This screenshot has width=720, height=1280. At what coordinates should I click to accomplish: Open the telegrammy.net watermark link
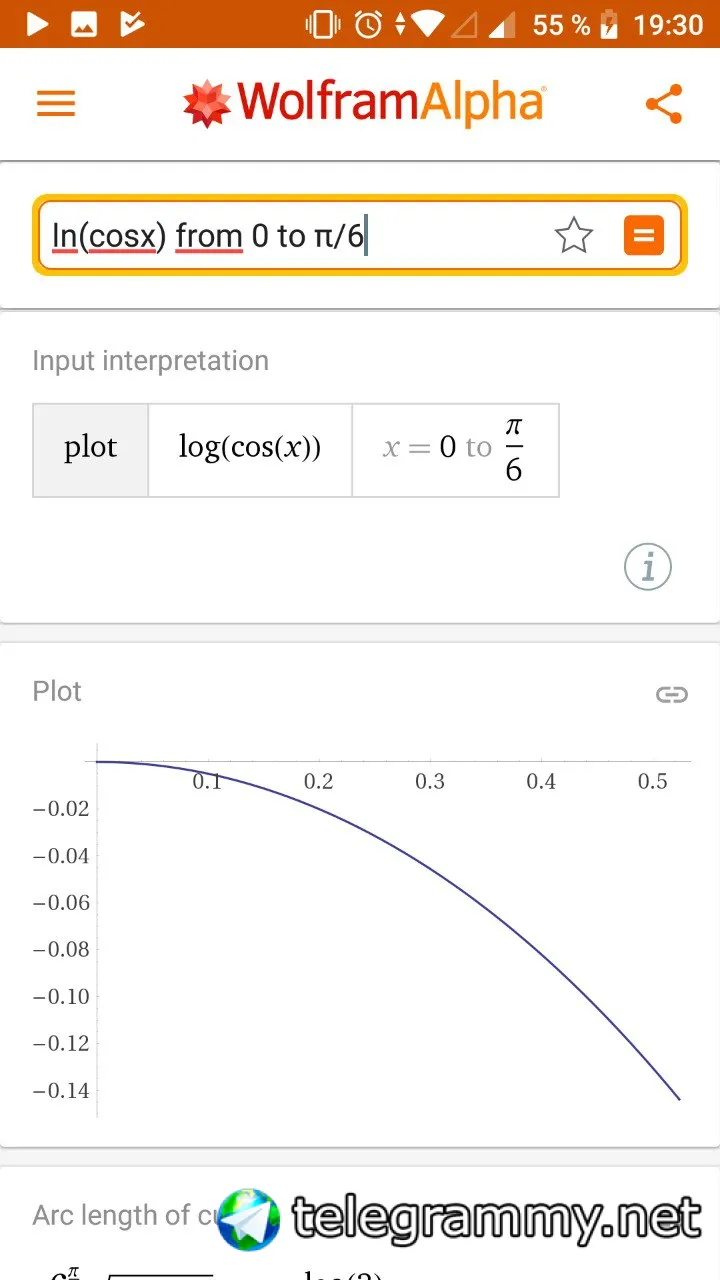tap(460, 1219)
